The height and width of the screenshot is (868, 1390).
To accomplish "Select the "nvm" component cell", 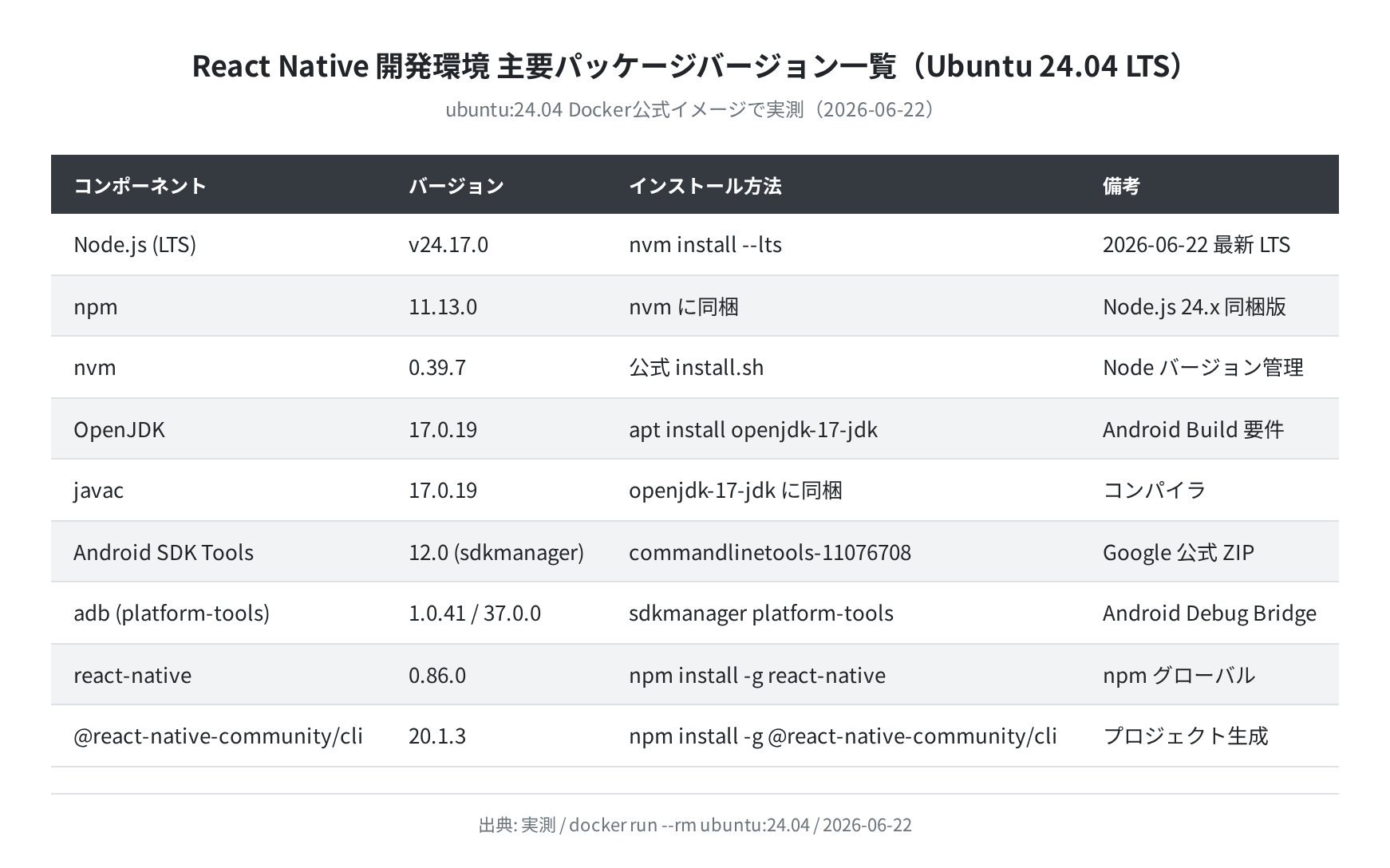I will (x=95, y=368).
